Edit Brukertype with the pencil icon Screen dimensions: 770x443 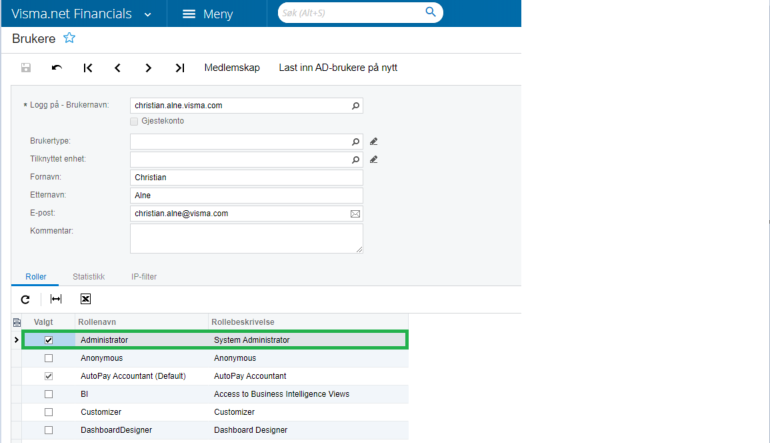point(374,141)
